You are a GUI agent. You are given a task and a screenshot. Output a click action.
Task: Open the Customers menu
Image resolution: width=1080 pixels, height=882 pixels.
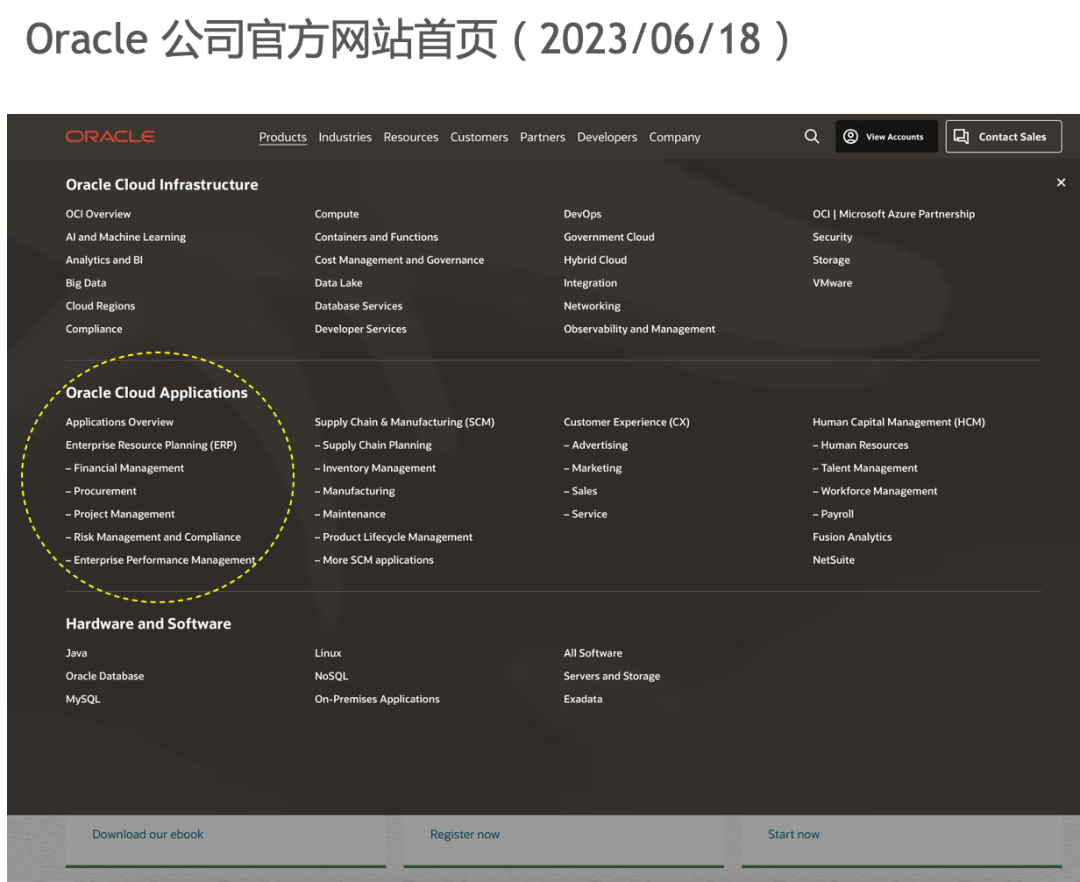[x=479, y=137]
